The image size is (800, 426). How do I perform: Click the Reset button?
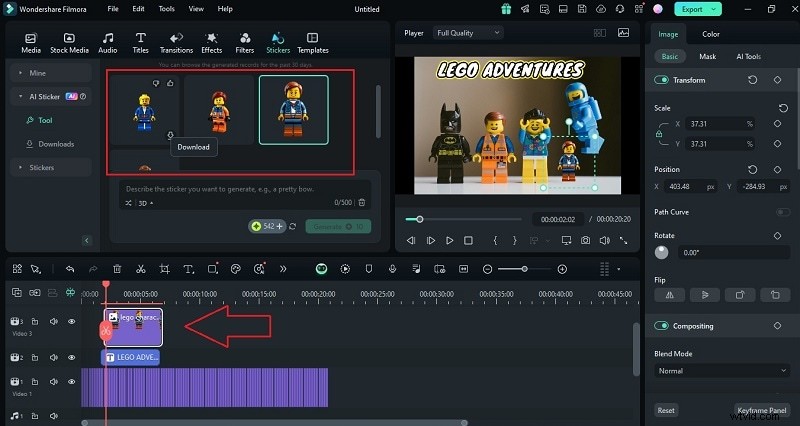coord(666,410)
